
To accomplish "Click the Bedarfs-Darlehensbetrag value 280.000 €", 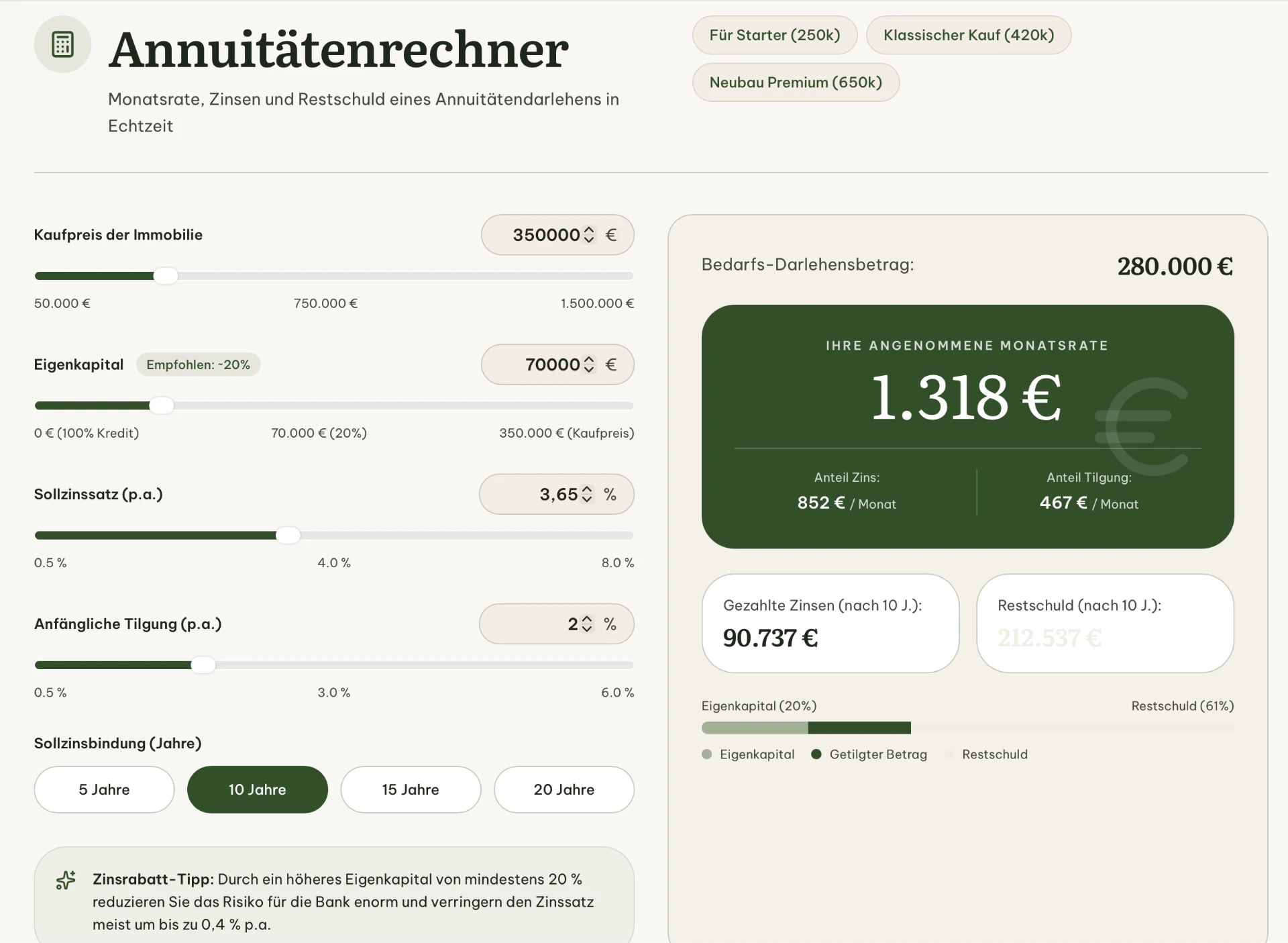I will click(x=1175, y=266).
